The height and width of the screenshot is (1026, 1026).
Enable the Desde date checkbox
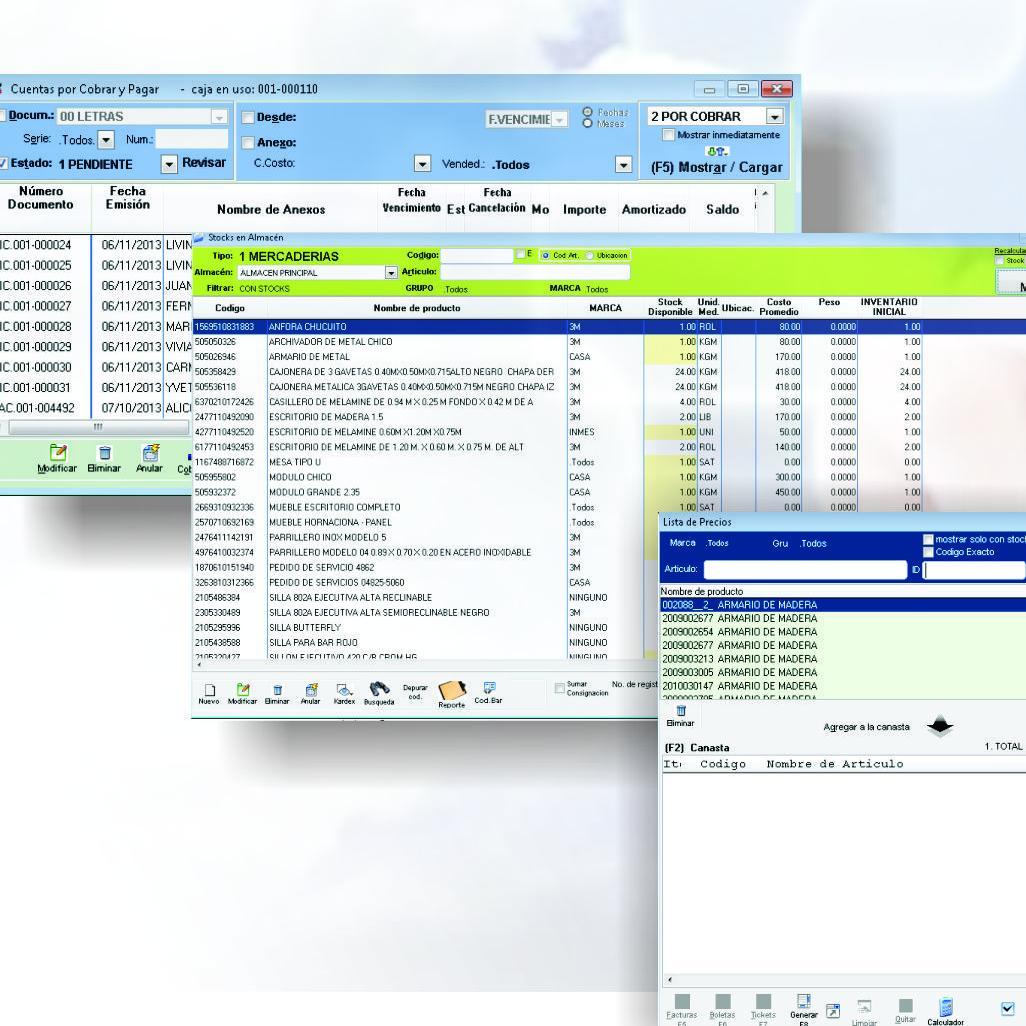(248, 118)
